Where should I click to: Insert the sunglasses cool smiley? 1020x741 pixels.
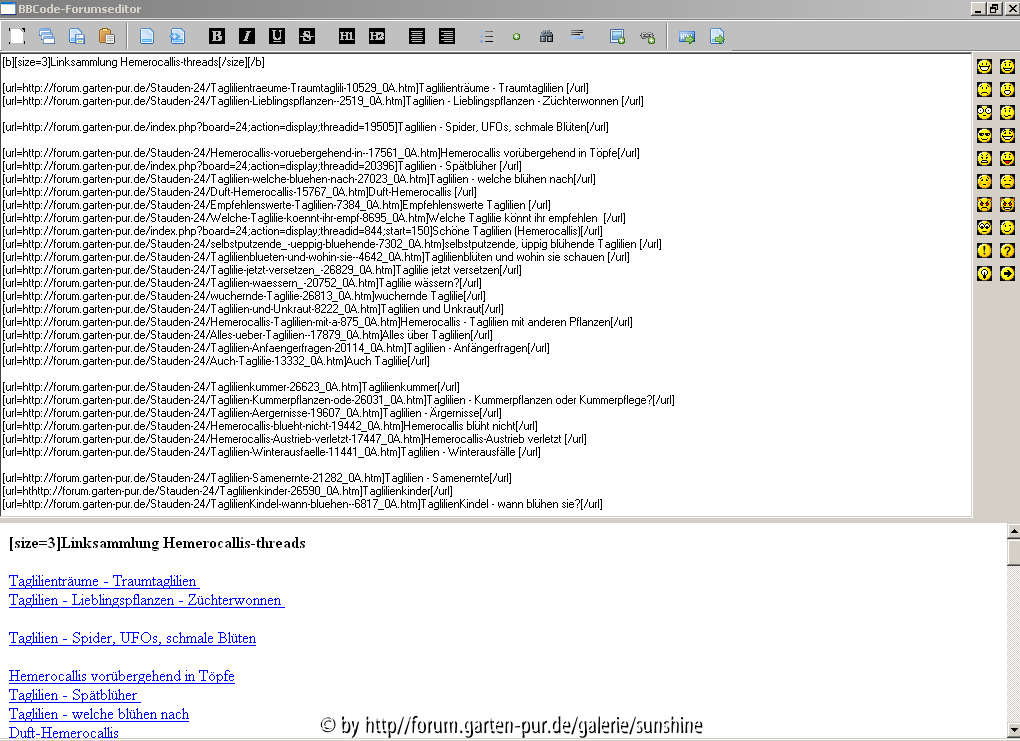click(984, 136)
